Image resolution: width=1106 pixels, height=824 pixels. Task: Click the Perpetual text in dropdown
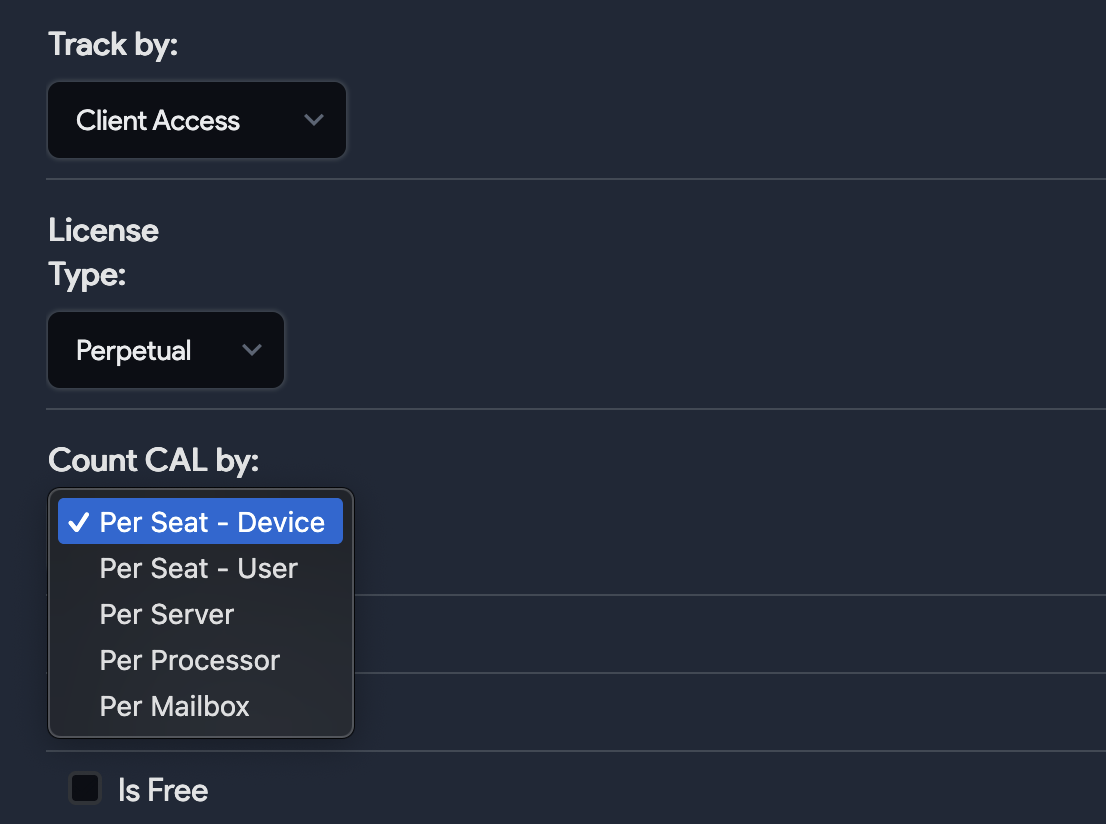pos(134,351)
